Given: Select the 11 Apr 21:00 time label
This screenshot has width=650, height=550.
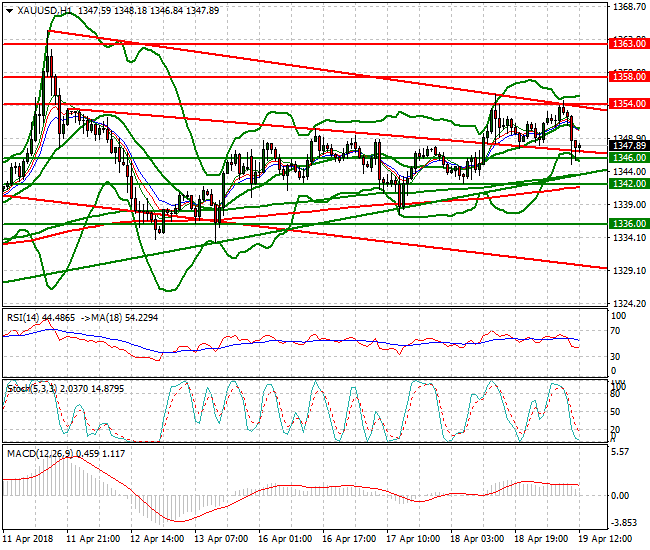Looking at the screenshot, I should pyautogui.click(x=93, y=539).
